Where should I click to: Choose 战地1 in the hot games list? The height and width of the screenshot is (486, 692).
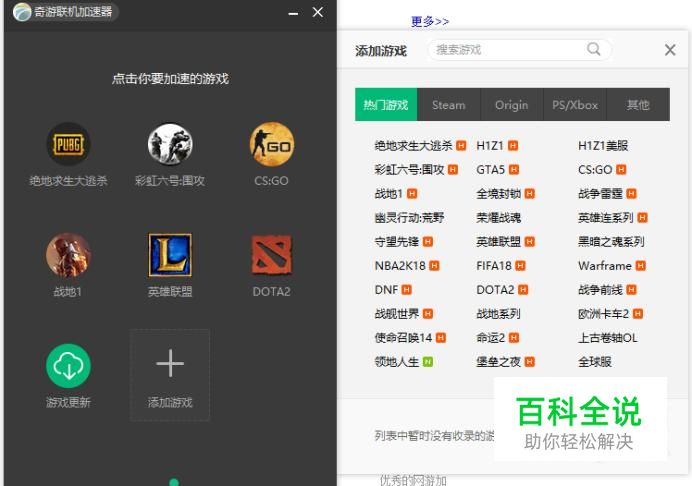tap(388, 193)
